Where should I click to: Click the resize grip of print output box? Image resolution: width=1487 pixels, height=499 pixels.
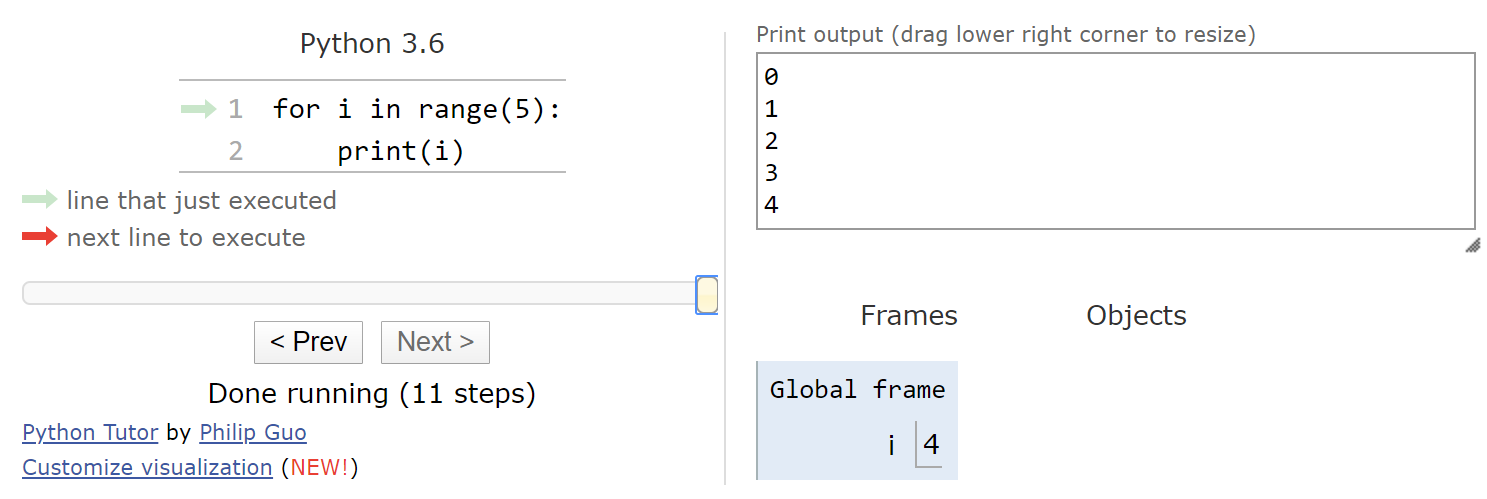pyautogui.click(x=1472, y=246)
